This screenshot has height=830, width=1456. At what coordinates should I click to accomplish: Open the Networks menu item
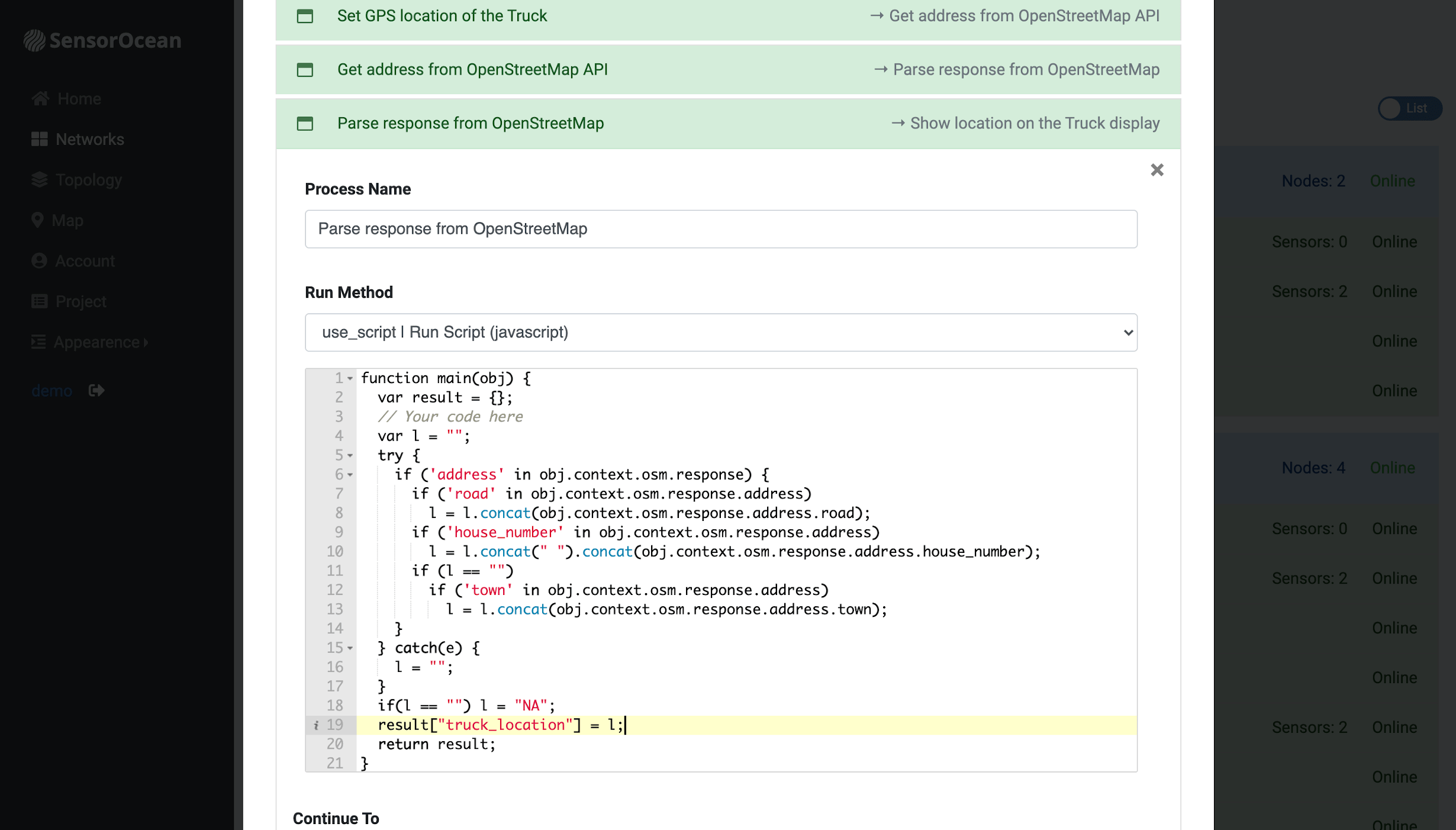(x=89, y=139)
